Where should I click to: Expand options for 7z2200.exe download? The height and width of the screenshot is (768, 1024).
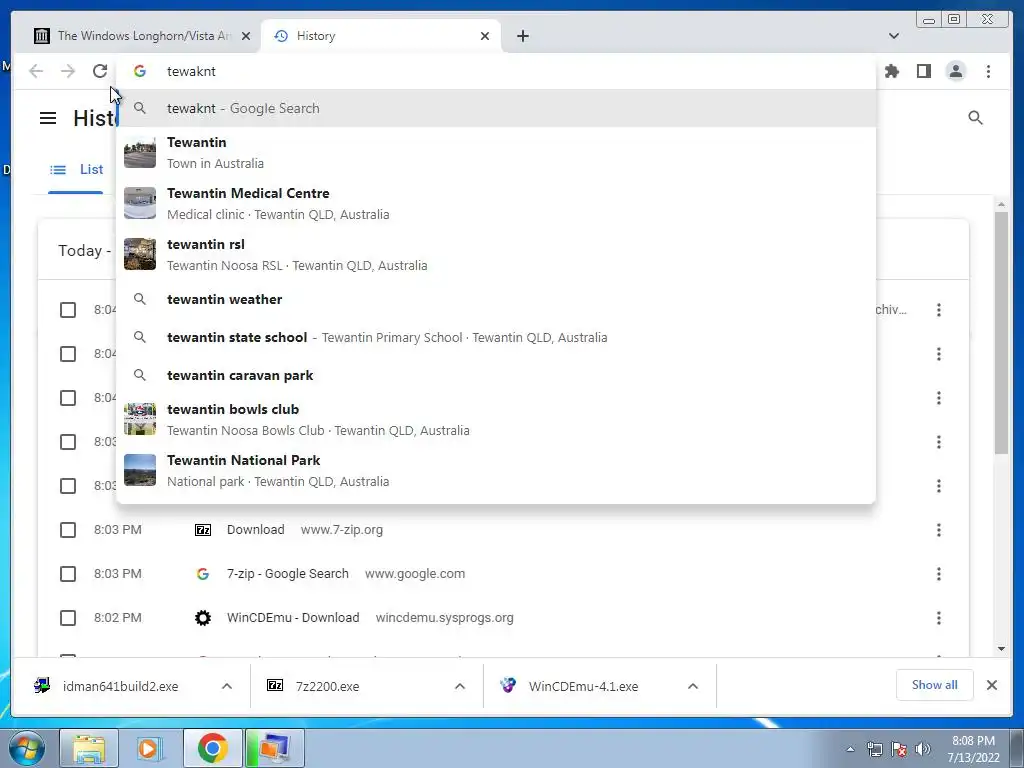(x=460, y=686)
